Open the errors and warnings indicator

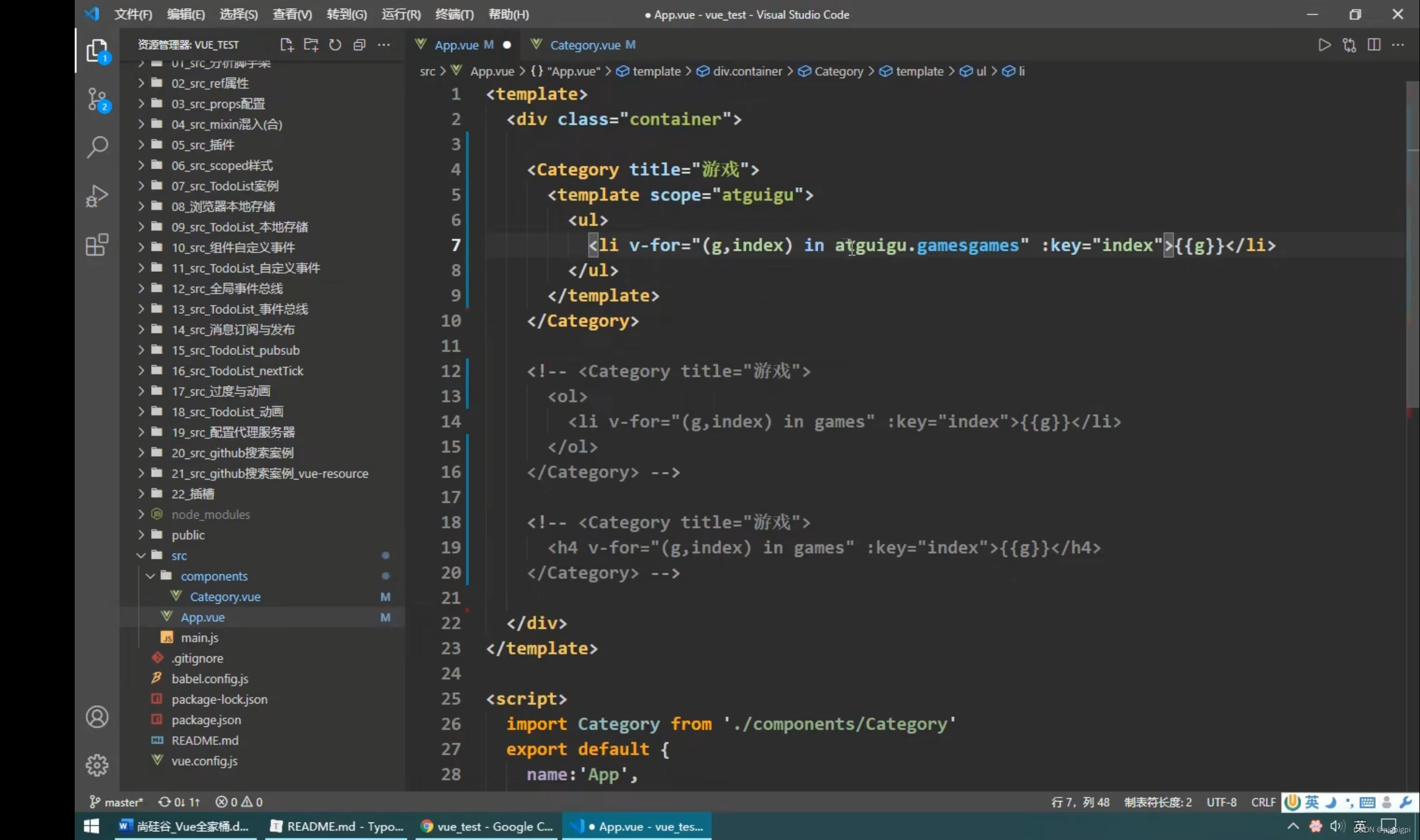point(239,802)
